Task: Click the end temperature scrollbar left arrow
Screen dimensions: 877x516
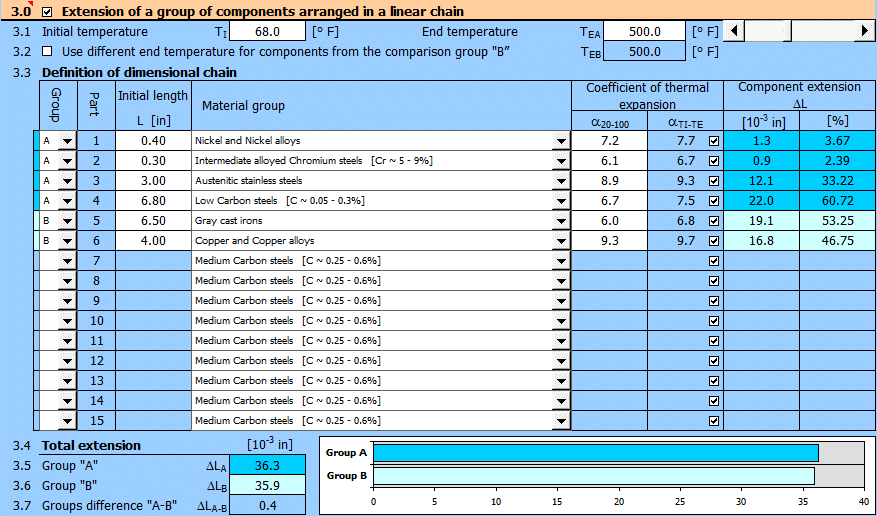Action: click(x=734, y=31)
